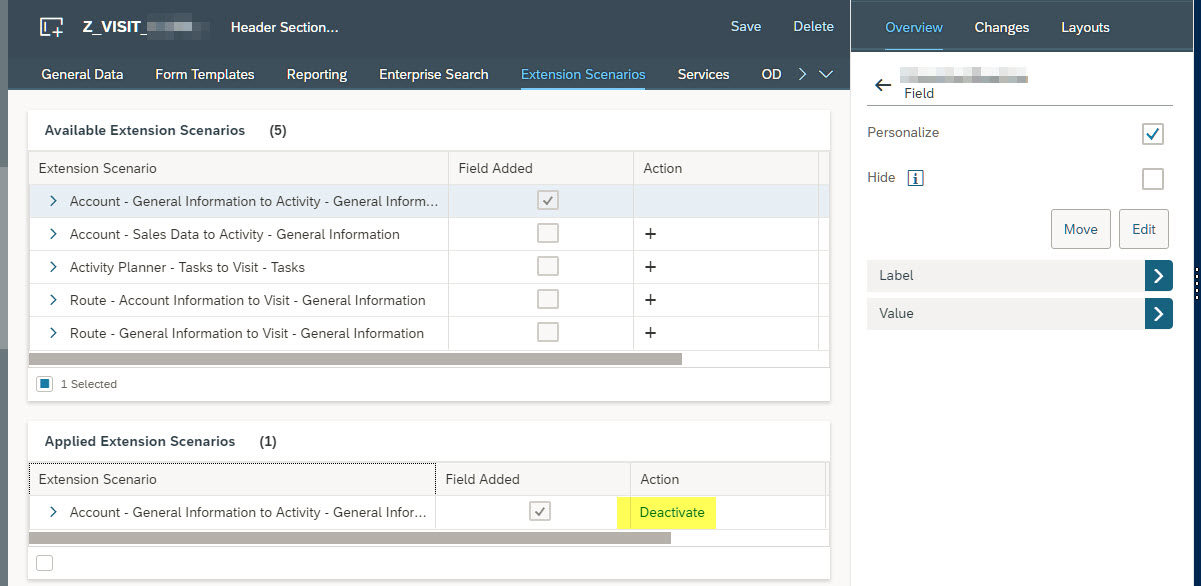
Task: Open the Enterprise Search tab
Action: coord(434,74)
